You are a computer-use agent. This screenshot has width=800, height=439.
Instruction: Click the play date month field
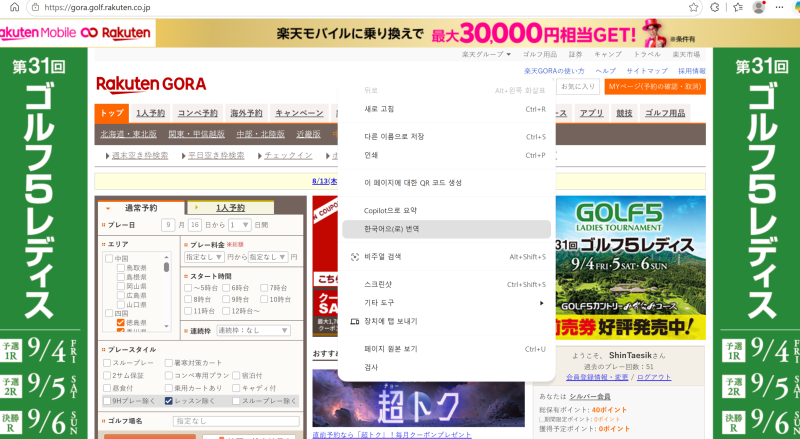coord(168,225)
